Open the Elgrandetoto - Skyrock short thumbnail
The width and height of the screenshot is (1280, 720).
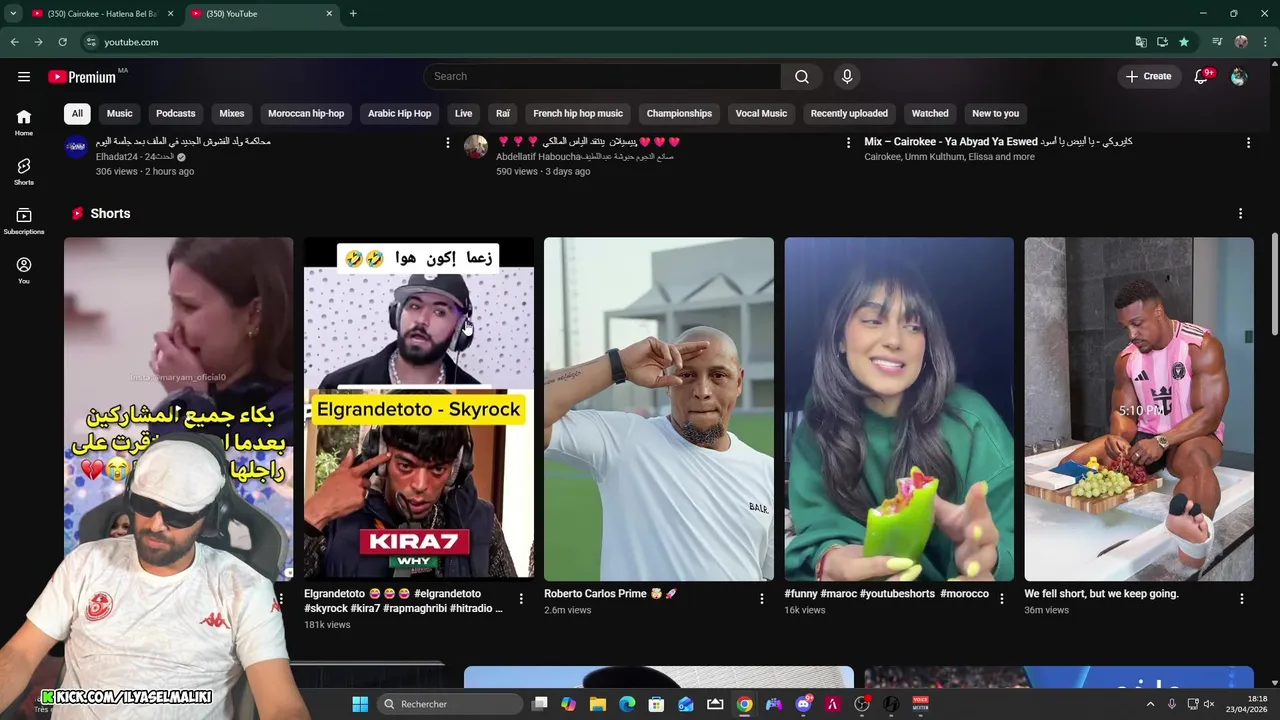click(419, 409)
